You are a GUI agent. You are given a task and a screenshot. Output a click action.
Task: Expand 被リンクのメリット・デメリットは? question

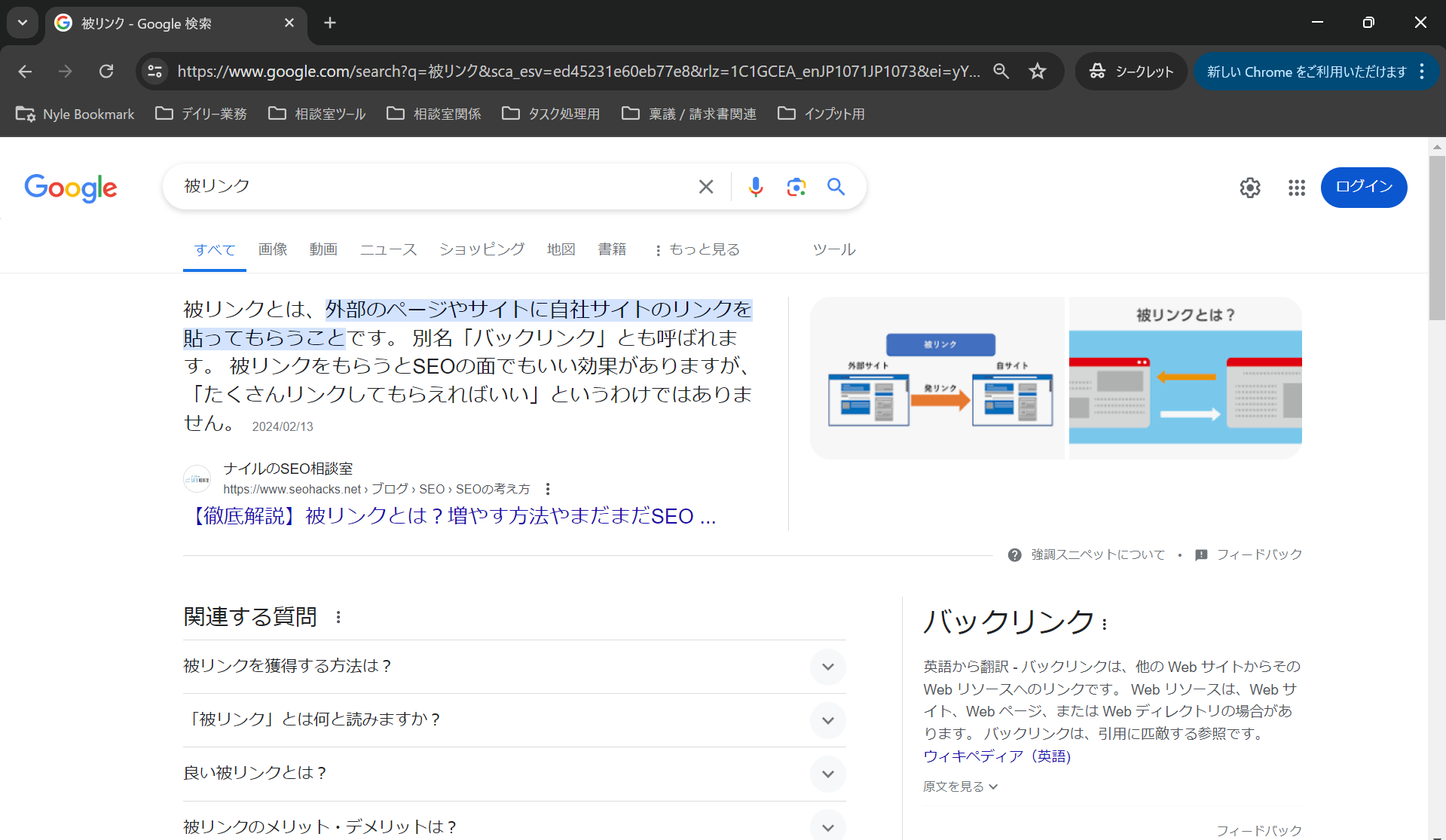pos(515,826)
